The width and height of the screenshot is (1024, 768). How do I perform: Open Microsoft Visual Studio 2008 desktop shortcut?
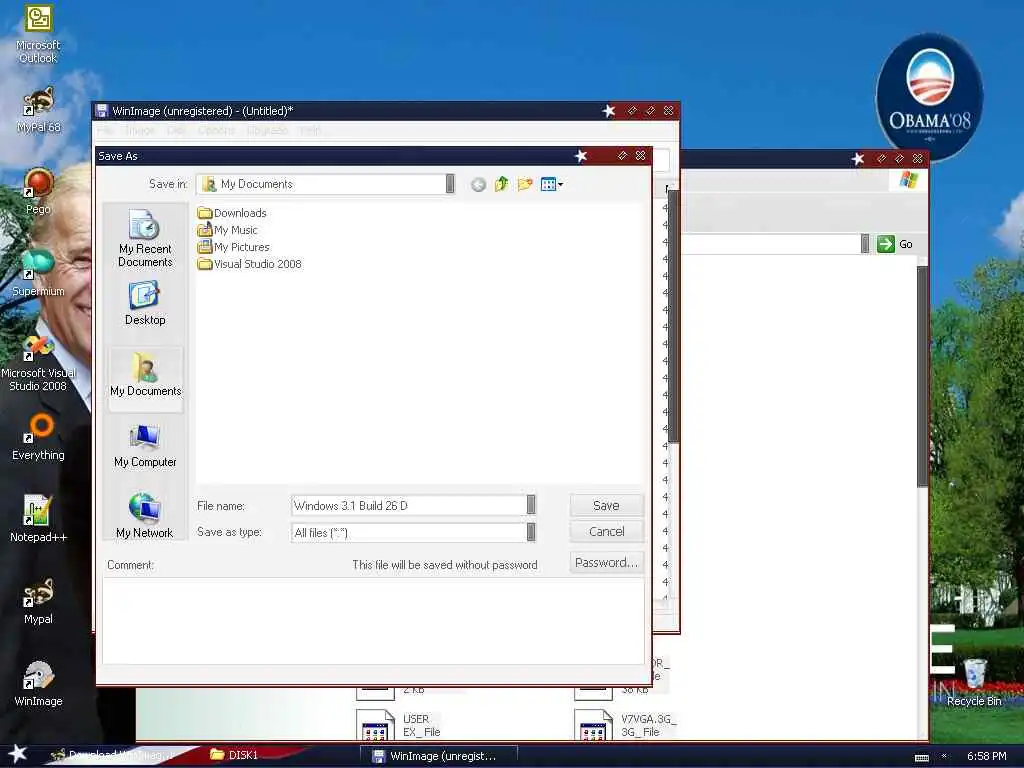coord(38,362)
